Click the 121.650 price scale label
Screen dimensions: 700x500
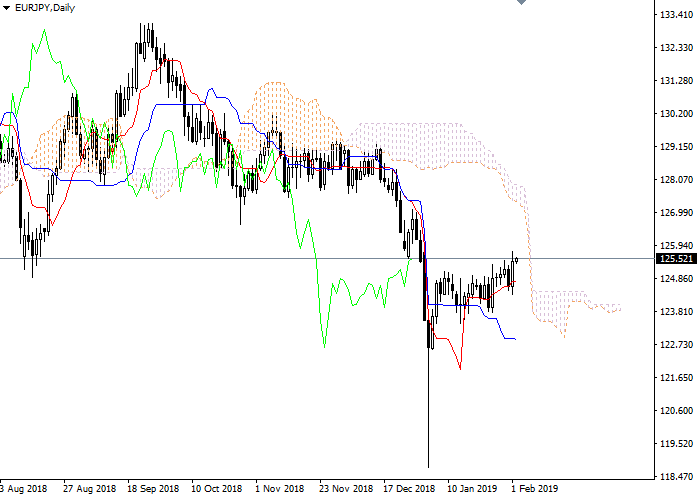pyautogui.click(x=676, y=378)
